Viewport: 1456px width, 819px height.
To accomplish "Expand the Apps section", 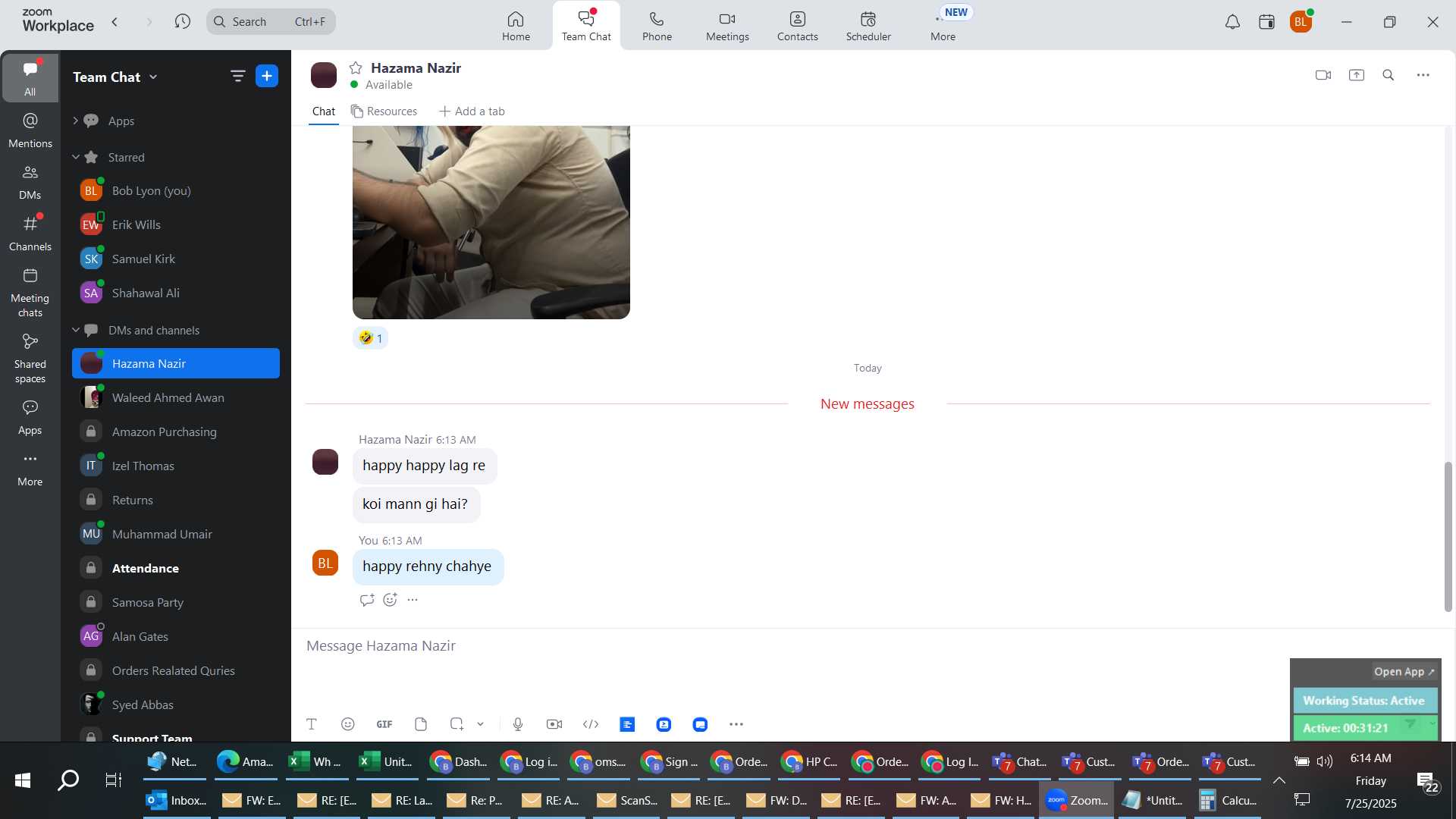I will (75, 121).
